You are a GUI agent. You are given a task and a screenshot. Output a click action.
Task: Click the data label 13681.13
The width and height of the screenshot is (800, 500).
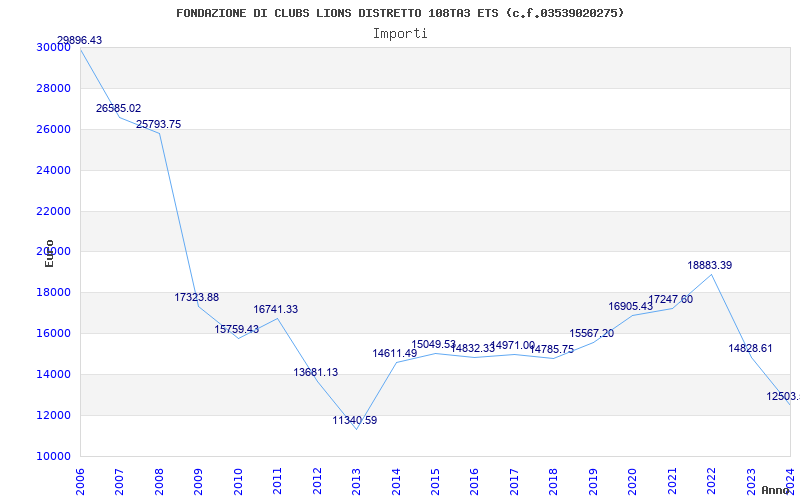(x=315, y=372)
